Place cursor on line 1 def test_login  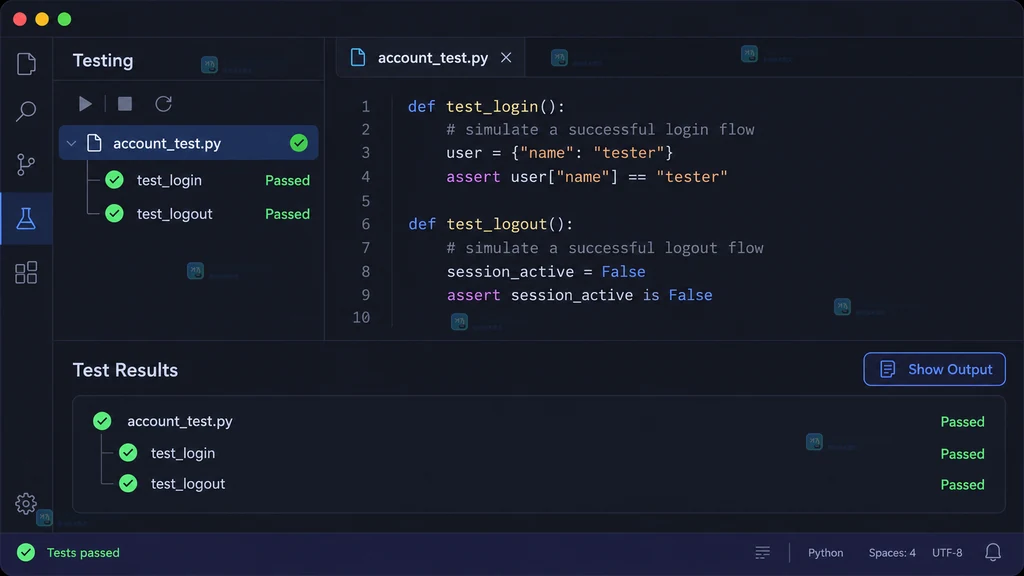click(x=486, y=106)
